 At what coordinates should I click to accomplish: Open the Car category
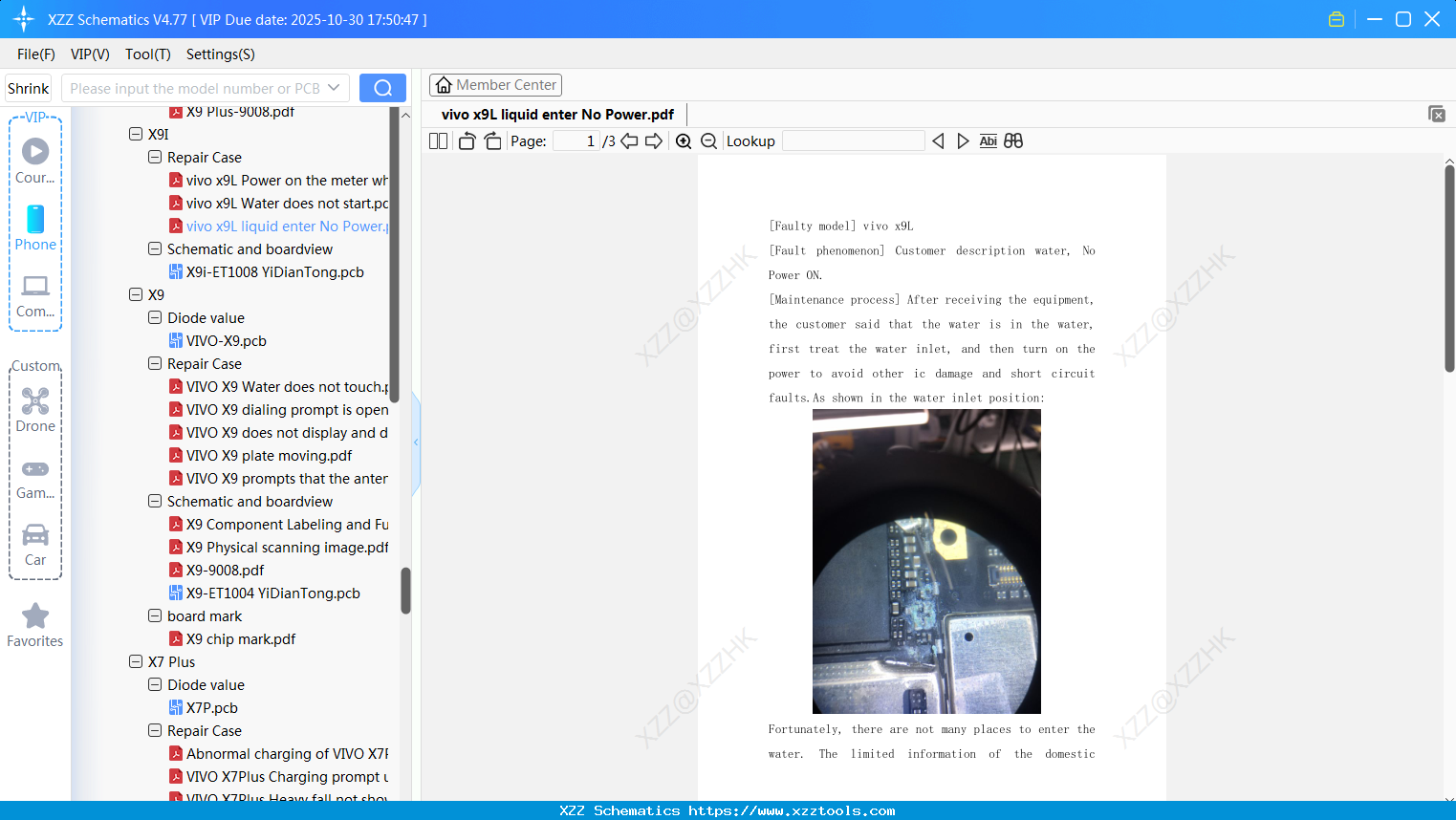pos(35,545)
